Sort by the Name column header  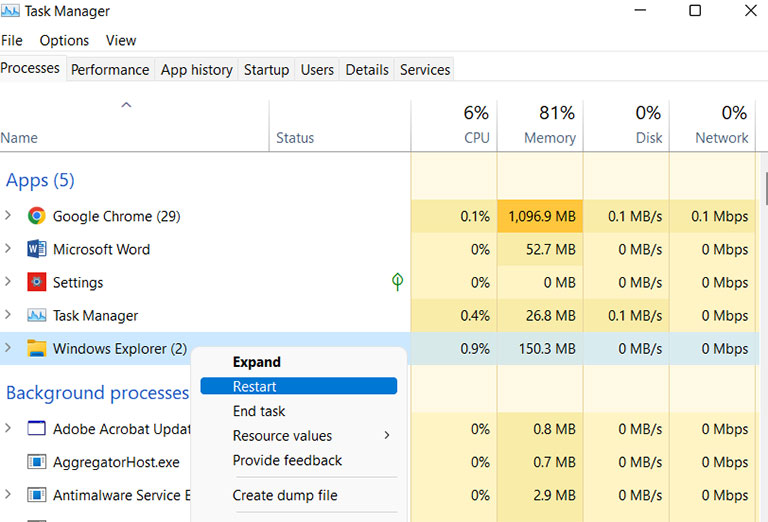(x=134, y=126)
